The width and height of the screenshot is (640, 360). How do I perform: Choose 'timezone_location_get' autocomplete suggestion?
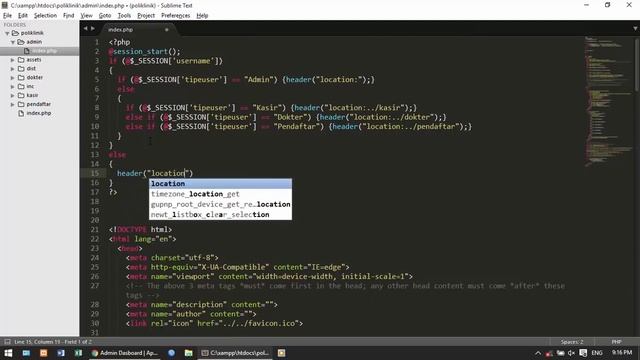pyautogui.click(x=220, y=194)
